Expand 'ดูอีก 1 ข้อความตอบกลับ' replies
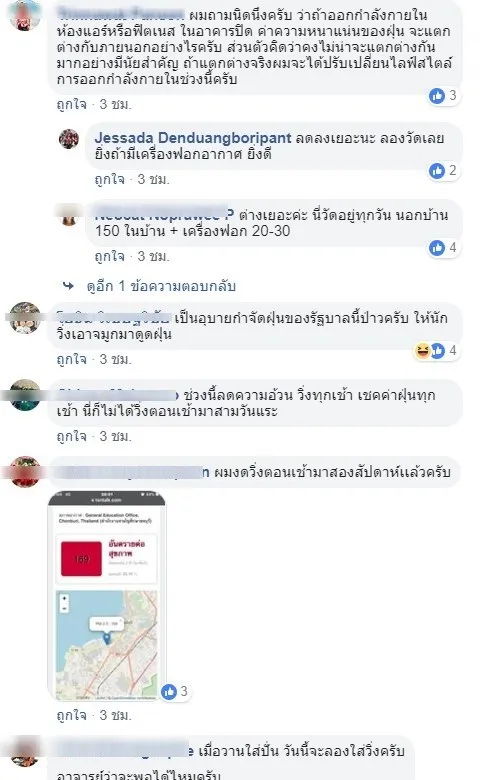The height and width of the screenshot is (780, 496). (x=161, y=287)
